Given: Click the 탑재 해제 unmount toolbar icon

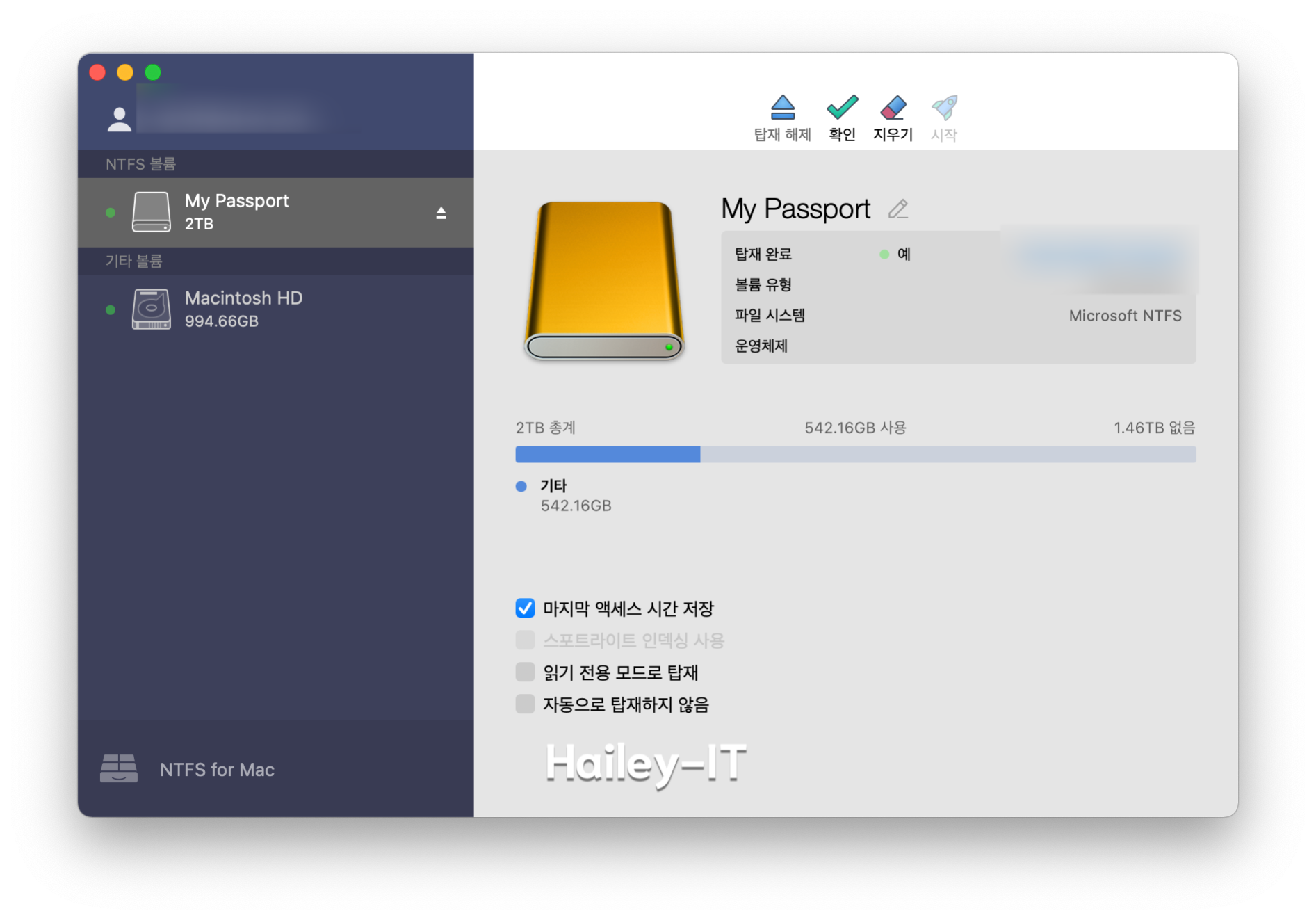Looking at the screenshot, I should tap(782, 107).
